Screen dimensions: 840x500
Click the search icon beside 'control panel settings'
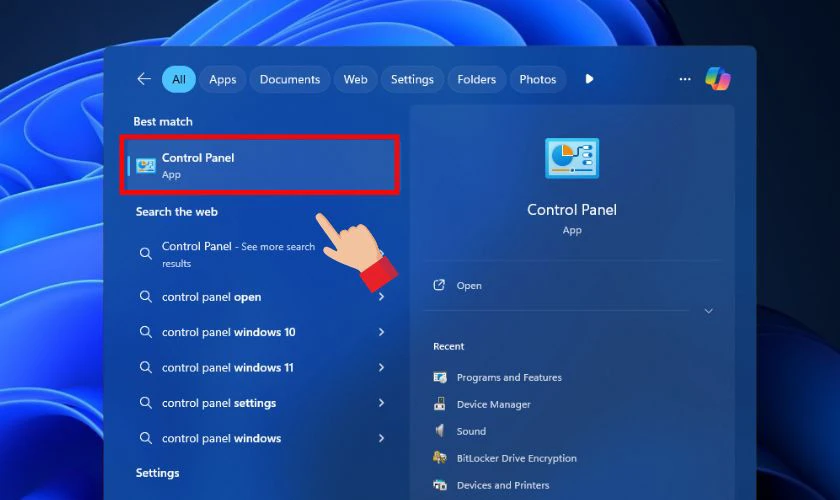[x=146, y=402]
